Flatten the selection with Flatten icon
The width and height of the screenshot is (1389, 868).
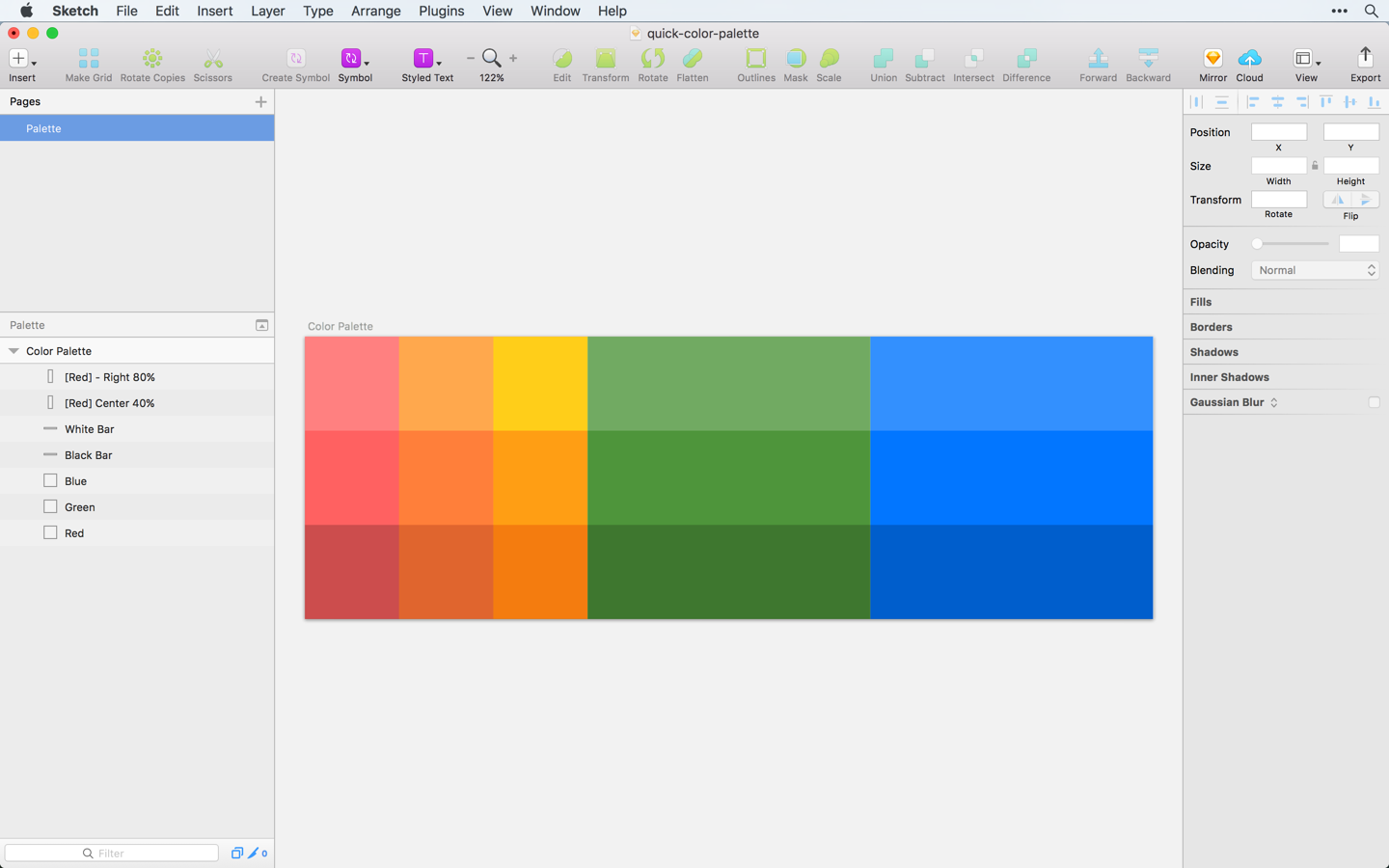[693, 58]
